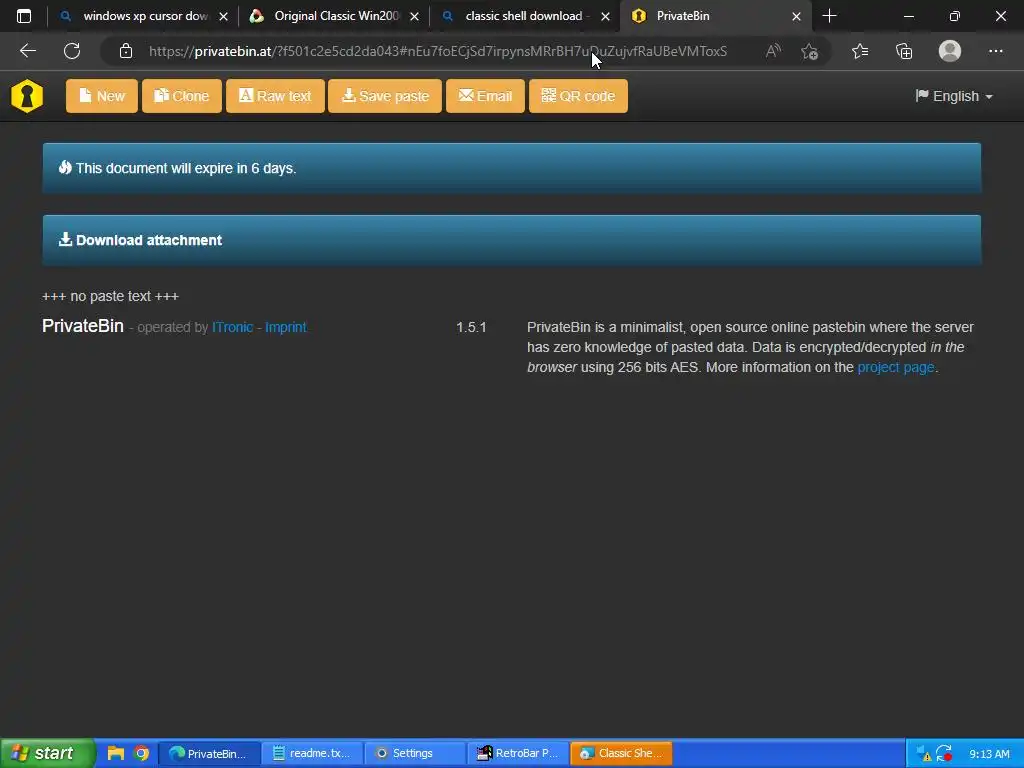The image size is (1024, 768).
Task: Reload the page with refresh icon
Action: [72, 51]
